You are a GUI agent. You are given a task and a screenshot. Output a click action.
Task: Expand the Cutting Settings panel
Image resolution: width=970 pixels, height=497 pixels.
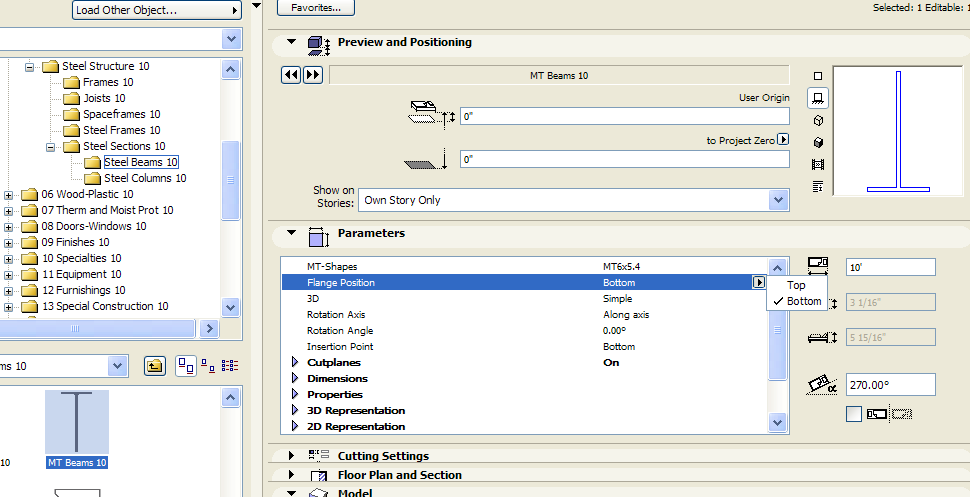click(x=291, y=456)
